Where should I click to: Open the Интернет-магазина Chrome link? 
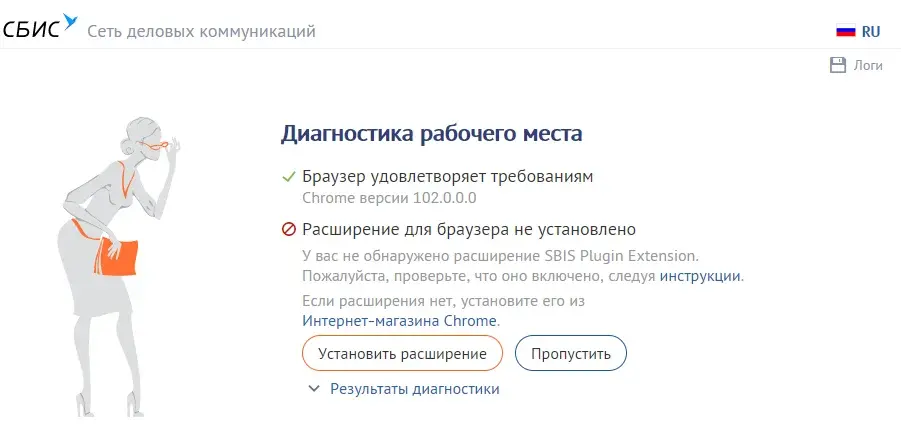tap(399, 320)
